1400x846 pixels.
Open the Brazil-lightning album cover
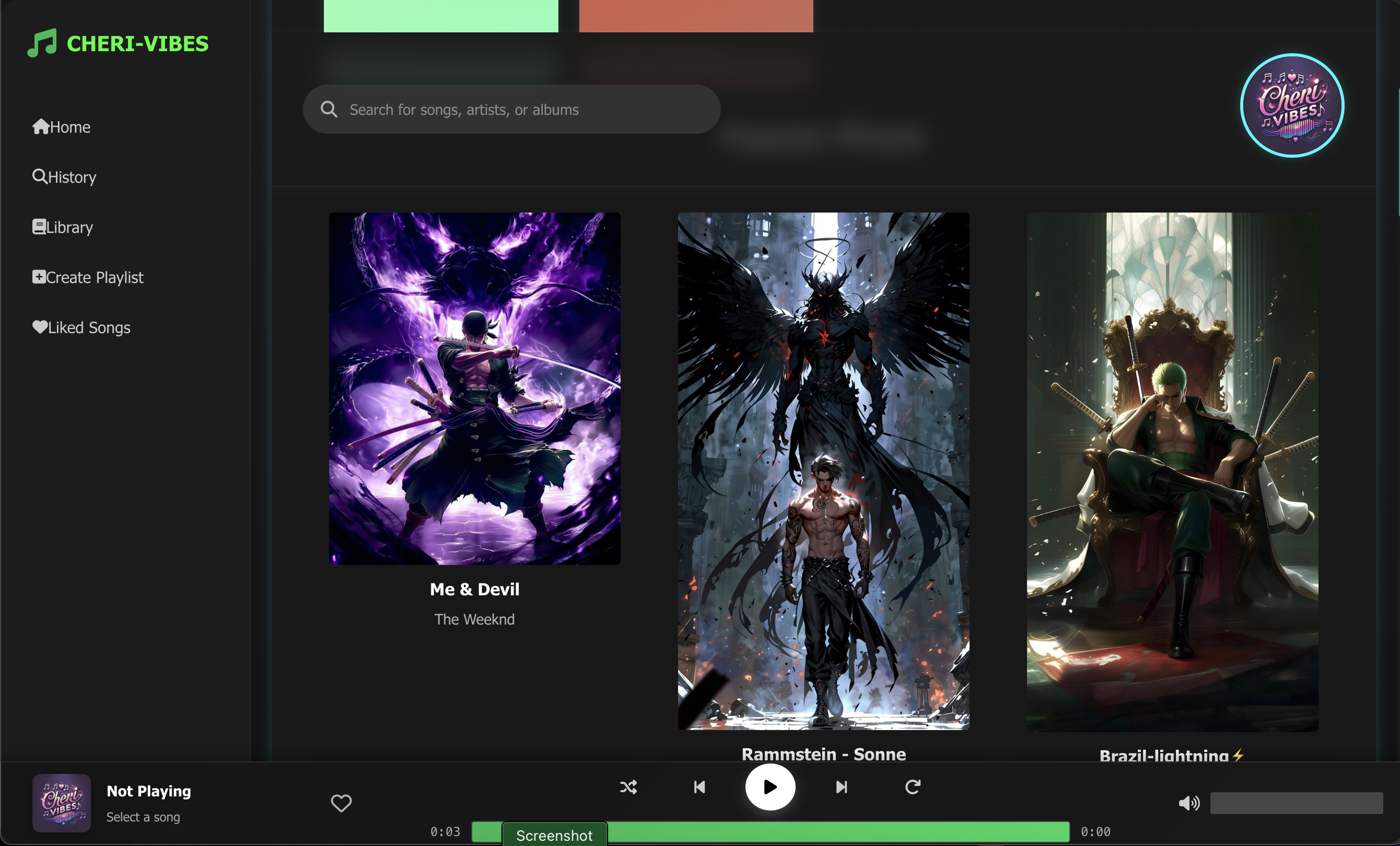(1172, 472)
